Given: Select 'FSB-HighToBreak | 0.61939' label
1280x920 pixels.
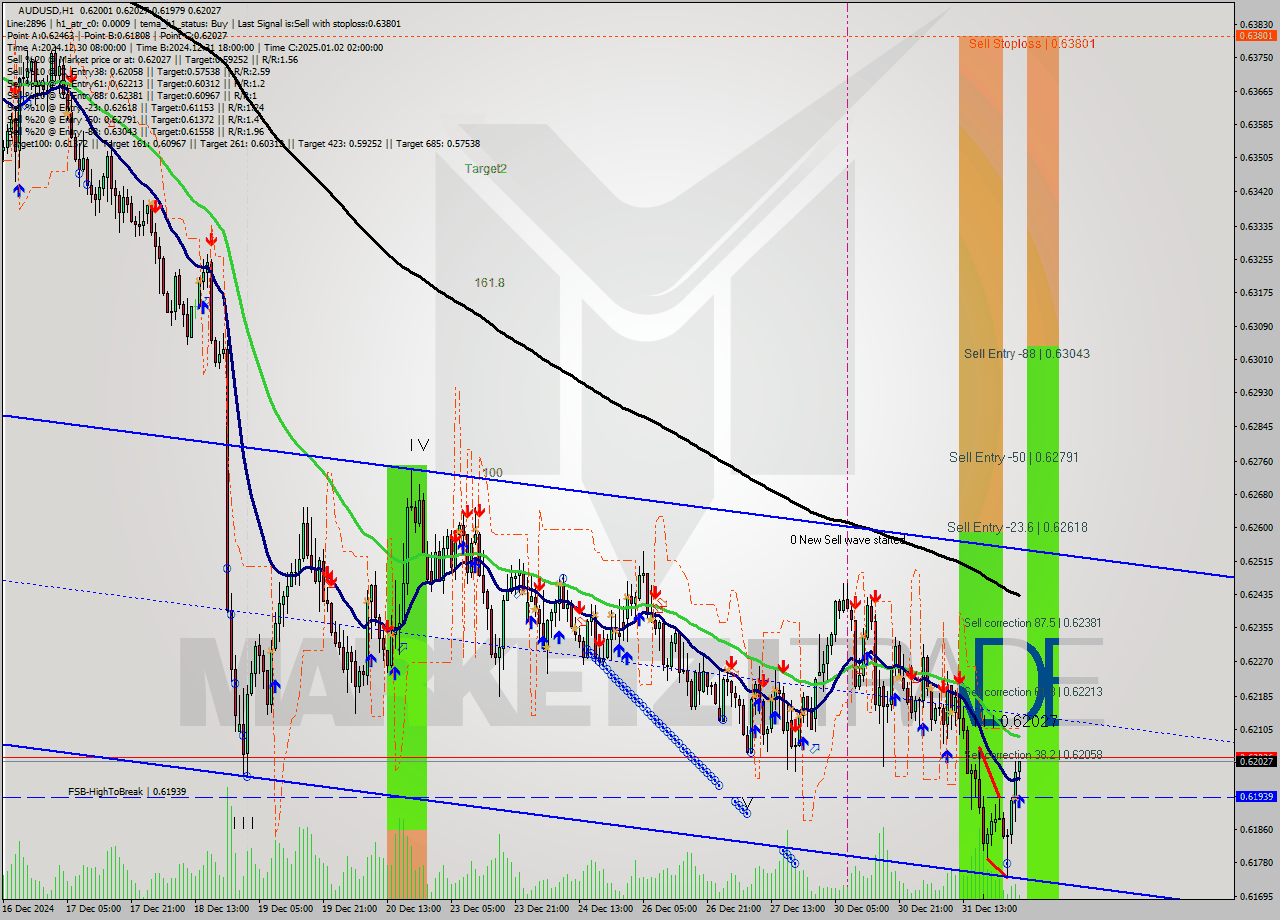Looking at the screenshot, I should (x=127, y=792).
